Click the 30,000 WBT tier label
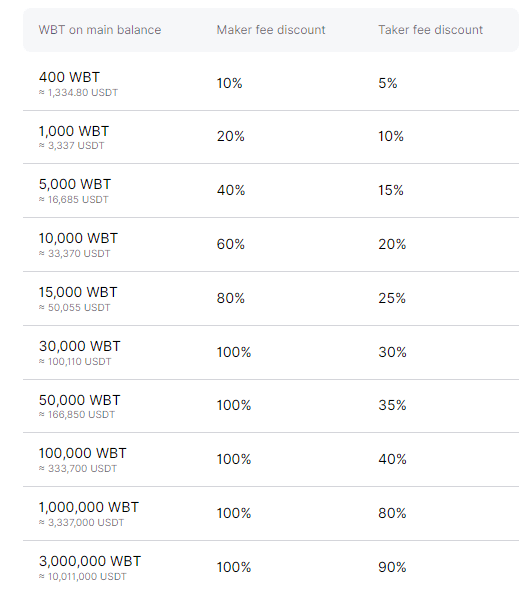The width and height of the screenshot is (530, 602). click(x=80, y=346)
